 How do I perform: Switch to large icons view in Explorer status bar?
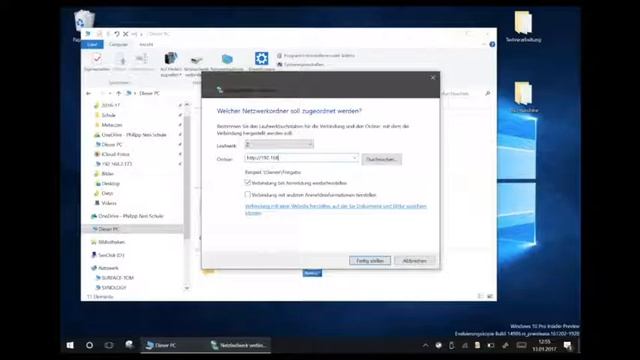(x=490, y=296)
